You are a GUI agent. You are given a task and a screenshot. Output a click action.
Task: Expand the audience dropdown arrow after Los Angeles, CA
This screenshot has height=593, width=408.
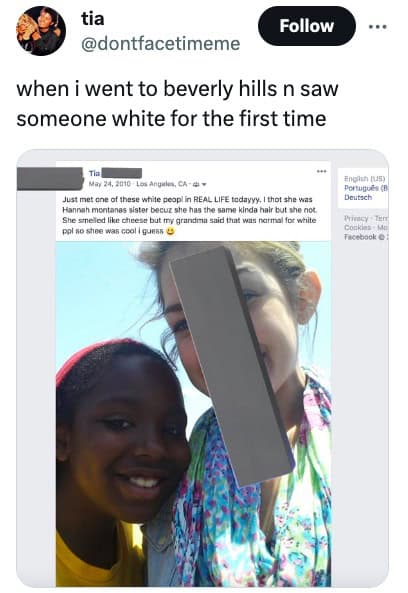coord(204,185)
